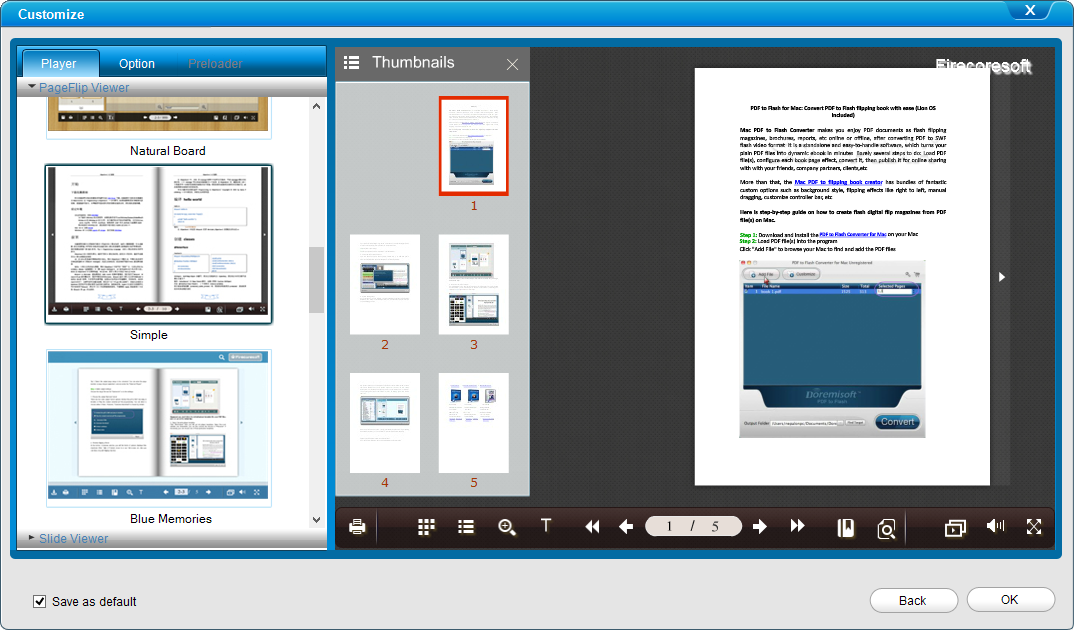This screenshot has height=630, width=1074.
Task: Click template list scrollbar up arrow
Action: click(316, 106)
